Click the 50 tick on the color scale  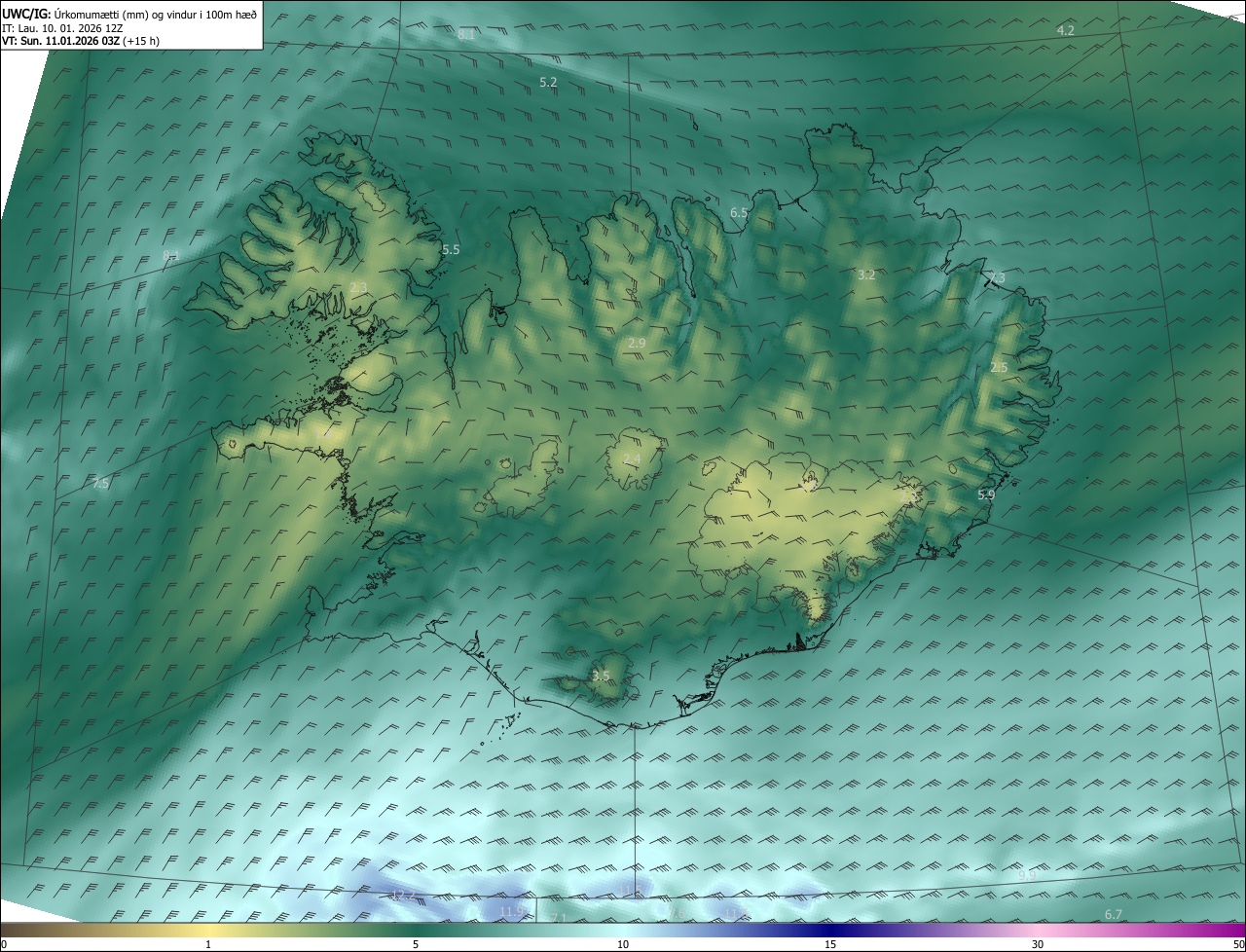(1238, 944)
